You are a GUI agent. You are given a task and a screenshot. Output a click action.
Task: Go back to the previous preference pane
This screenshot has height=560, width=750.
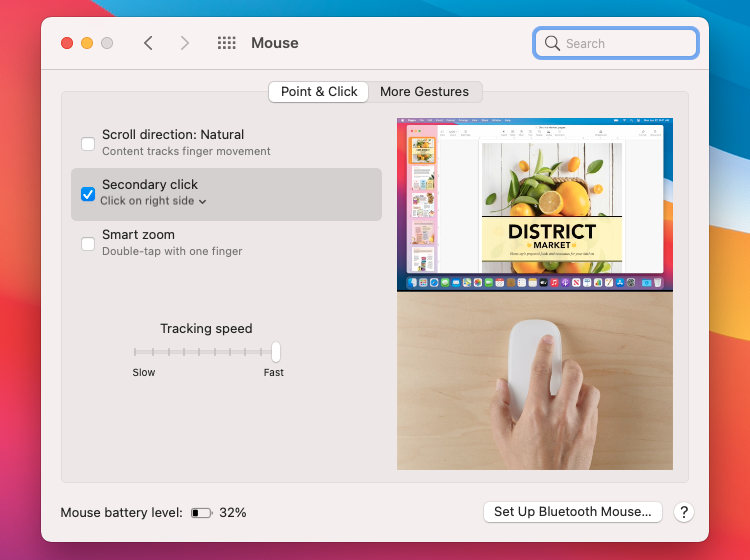point(148,43)
